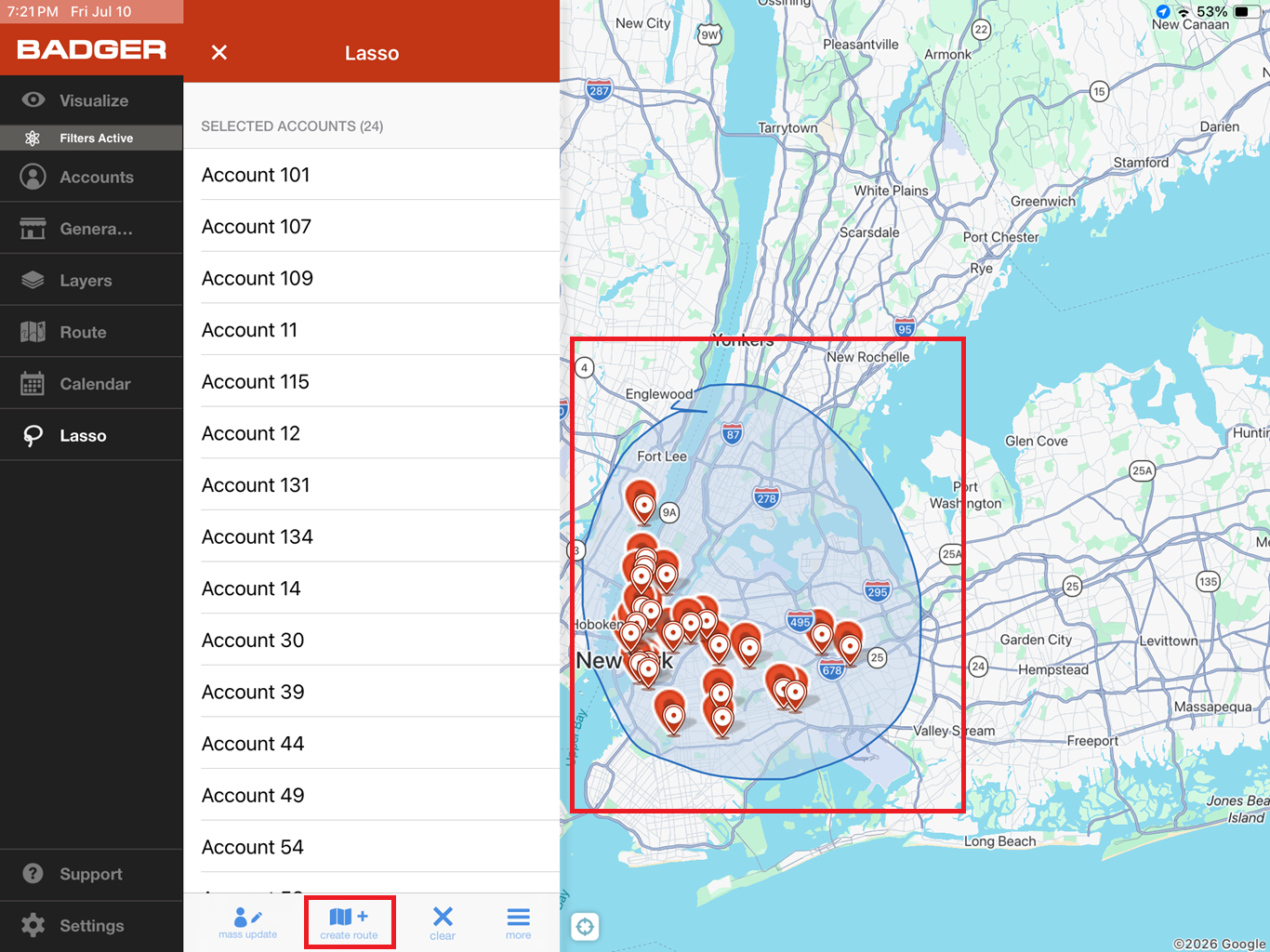
Task: Click the Support question mark icon
Action: point(33,874)
